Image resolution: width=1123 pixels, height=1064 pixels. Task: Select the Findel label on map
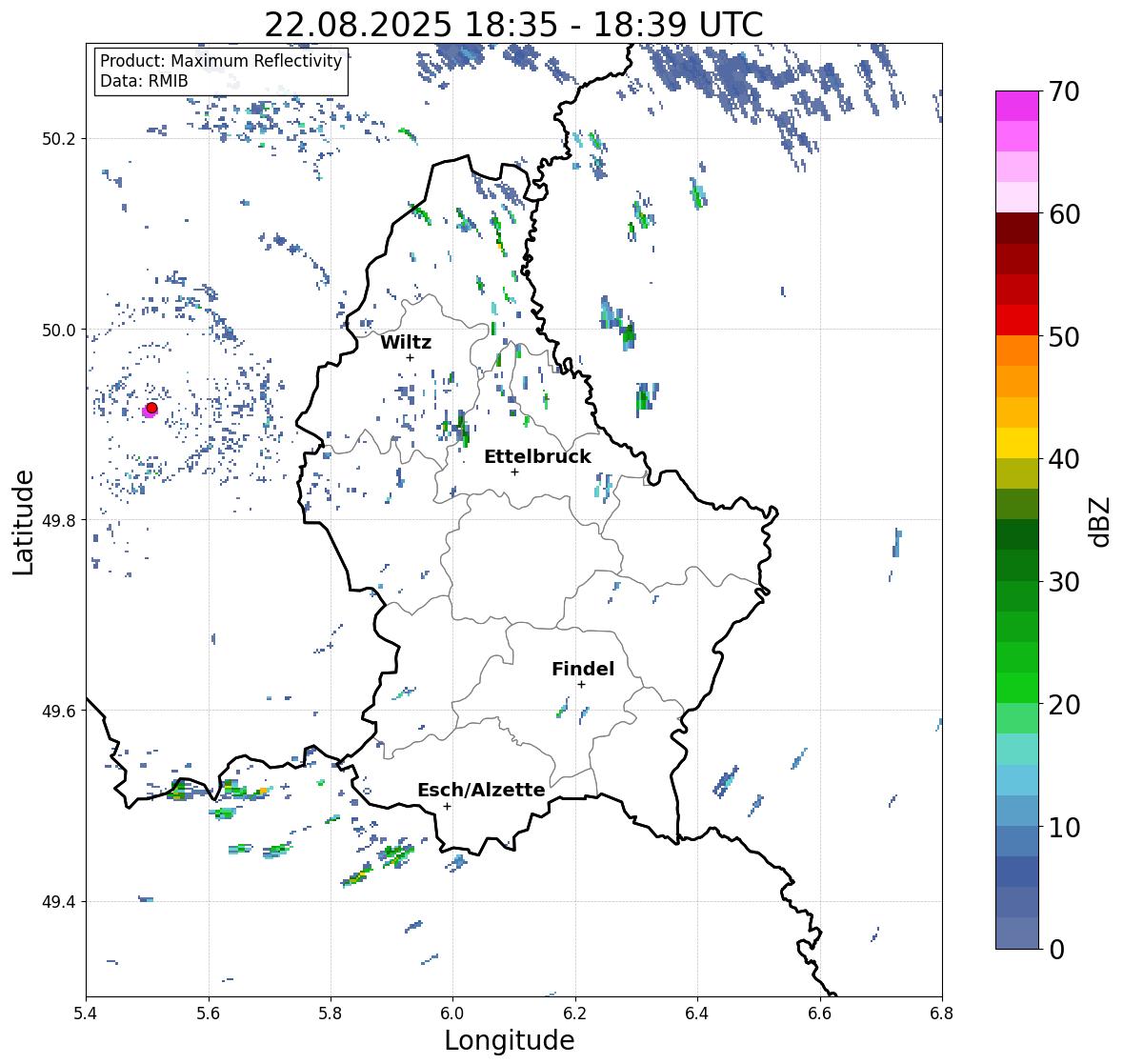click(583, 669)
